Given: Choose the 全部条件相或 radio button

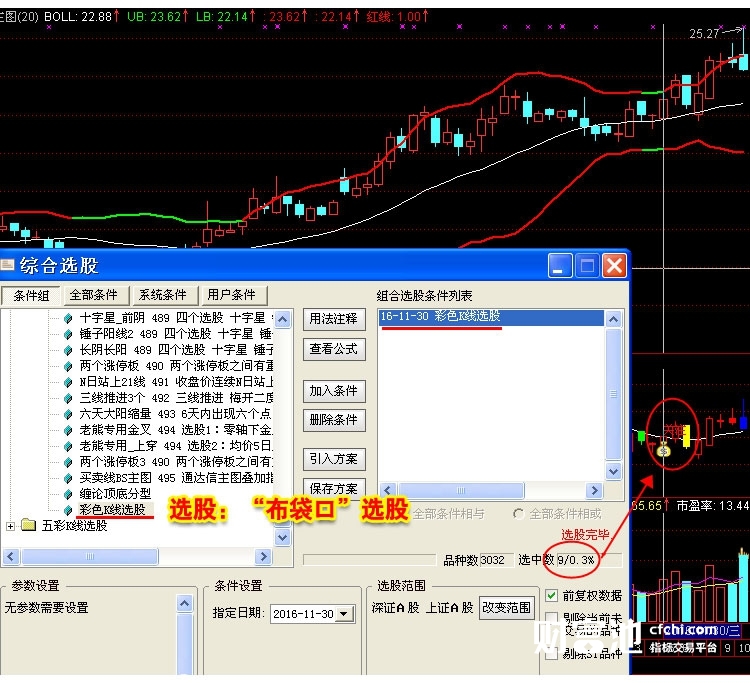Looking at the screenshot, I should click(x=518, y=514).
